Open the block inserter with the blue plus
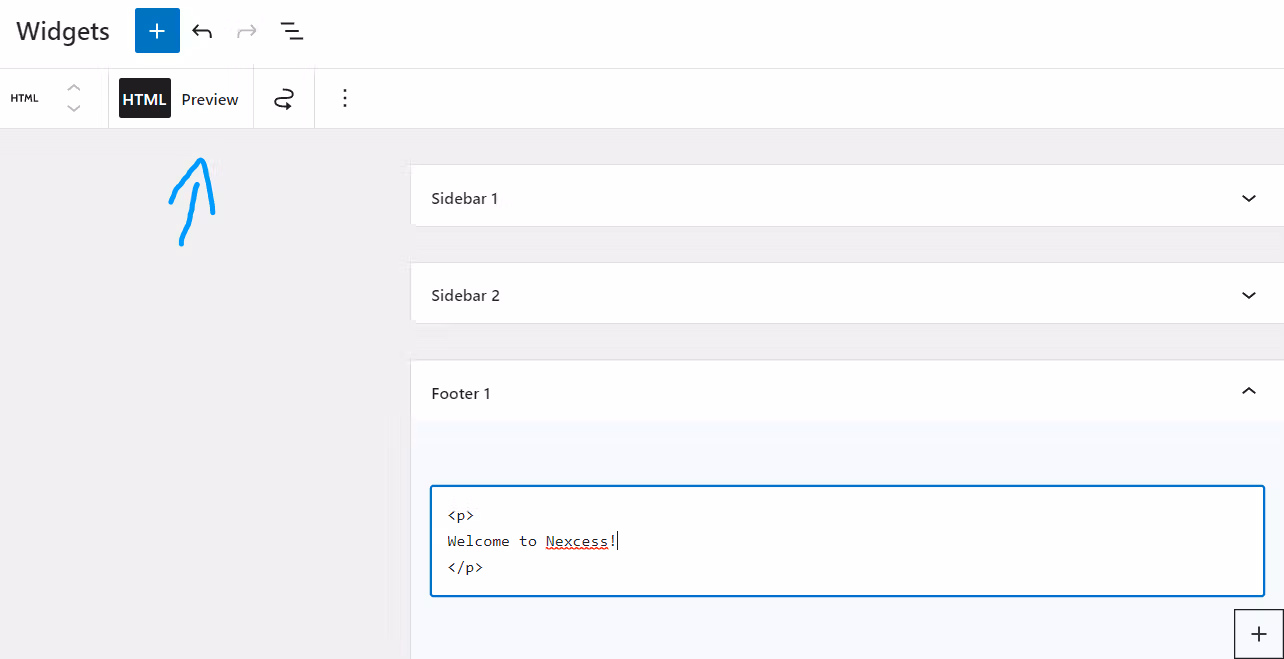1284x659 pixels. pyautogui.click(x=156, y=31)
